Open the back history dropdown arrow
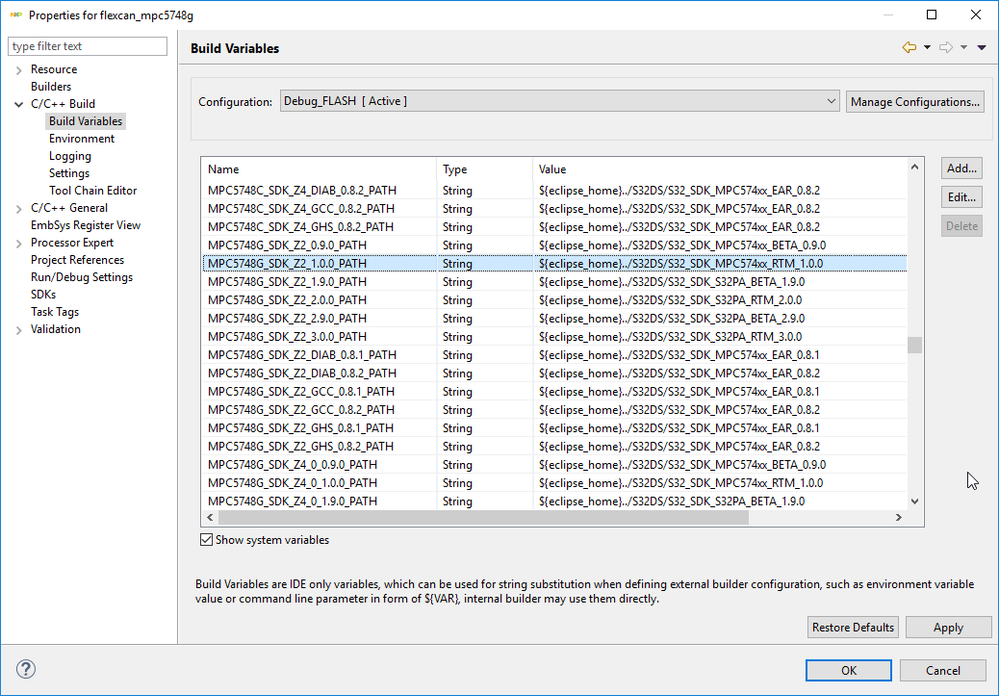999x696 pixels. pyautogui.click(x=927, y=48)
